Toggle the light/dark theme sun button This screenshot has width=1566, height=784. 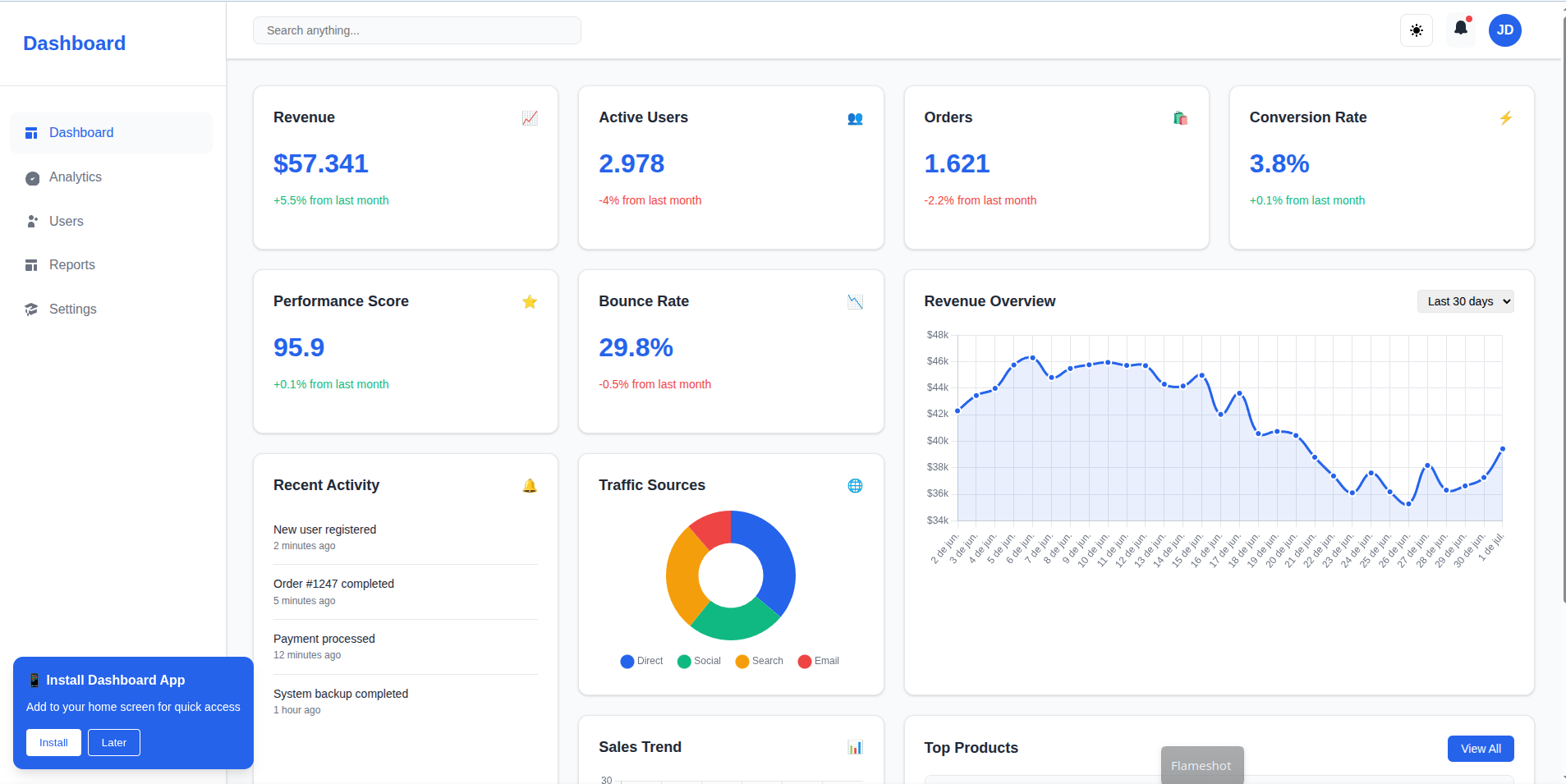pyautogui.click(x=1417, y=30)
